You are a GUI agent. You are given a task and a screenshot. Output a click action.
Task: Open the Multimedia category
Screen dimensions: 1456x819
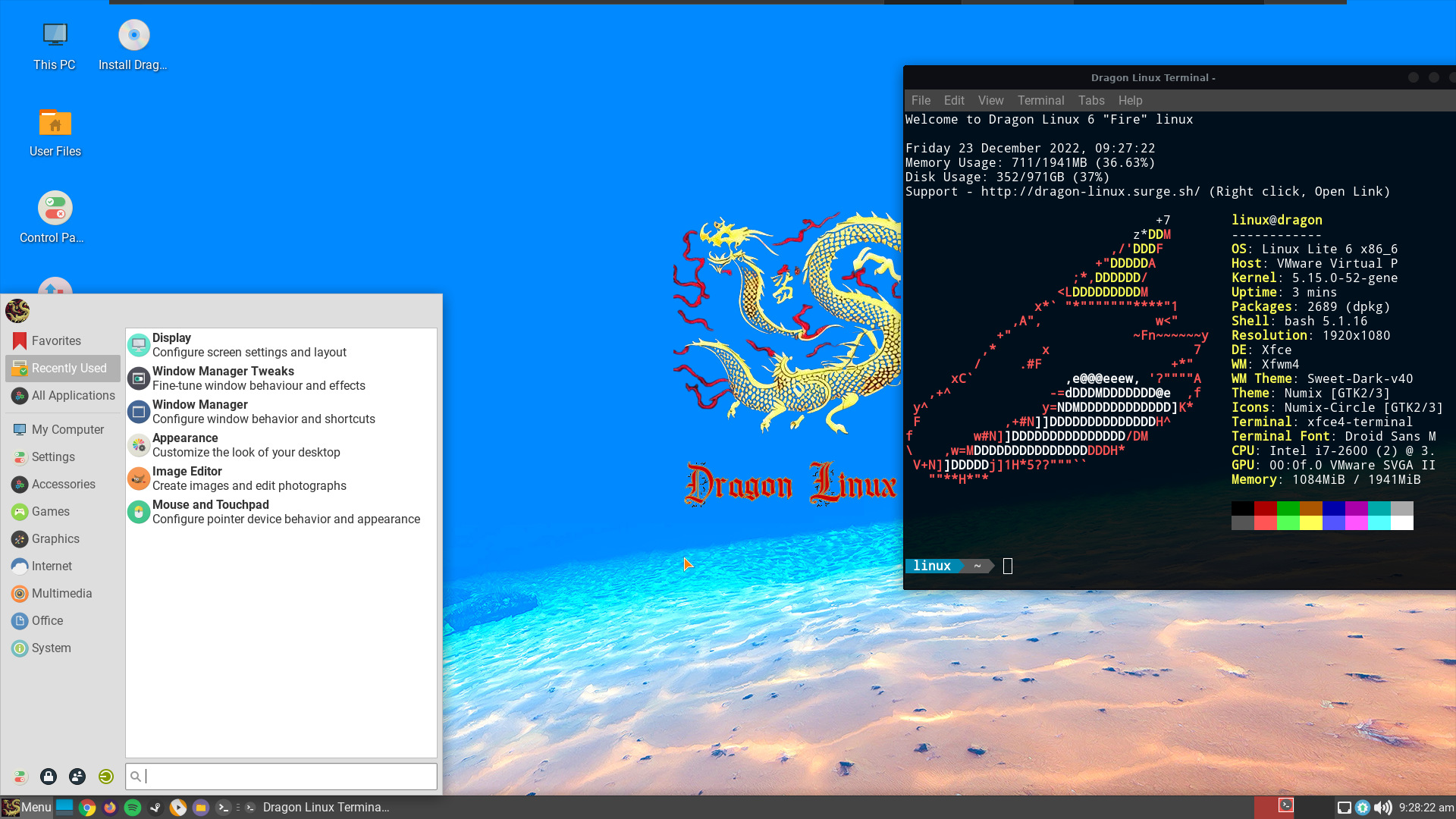click(63, 593)
